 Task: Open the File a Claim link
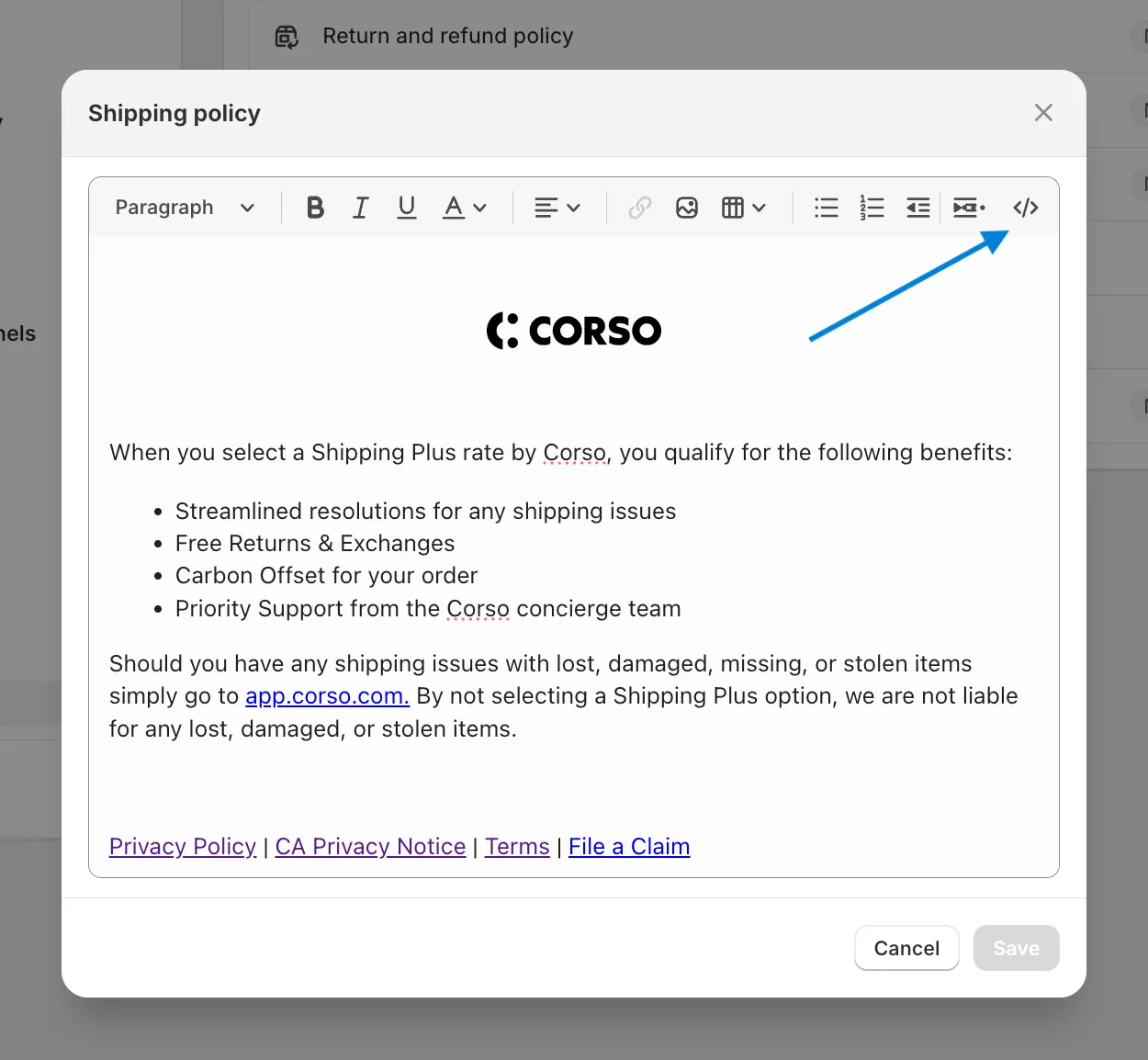click(629, 846)
